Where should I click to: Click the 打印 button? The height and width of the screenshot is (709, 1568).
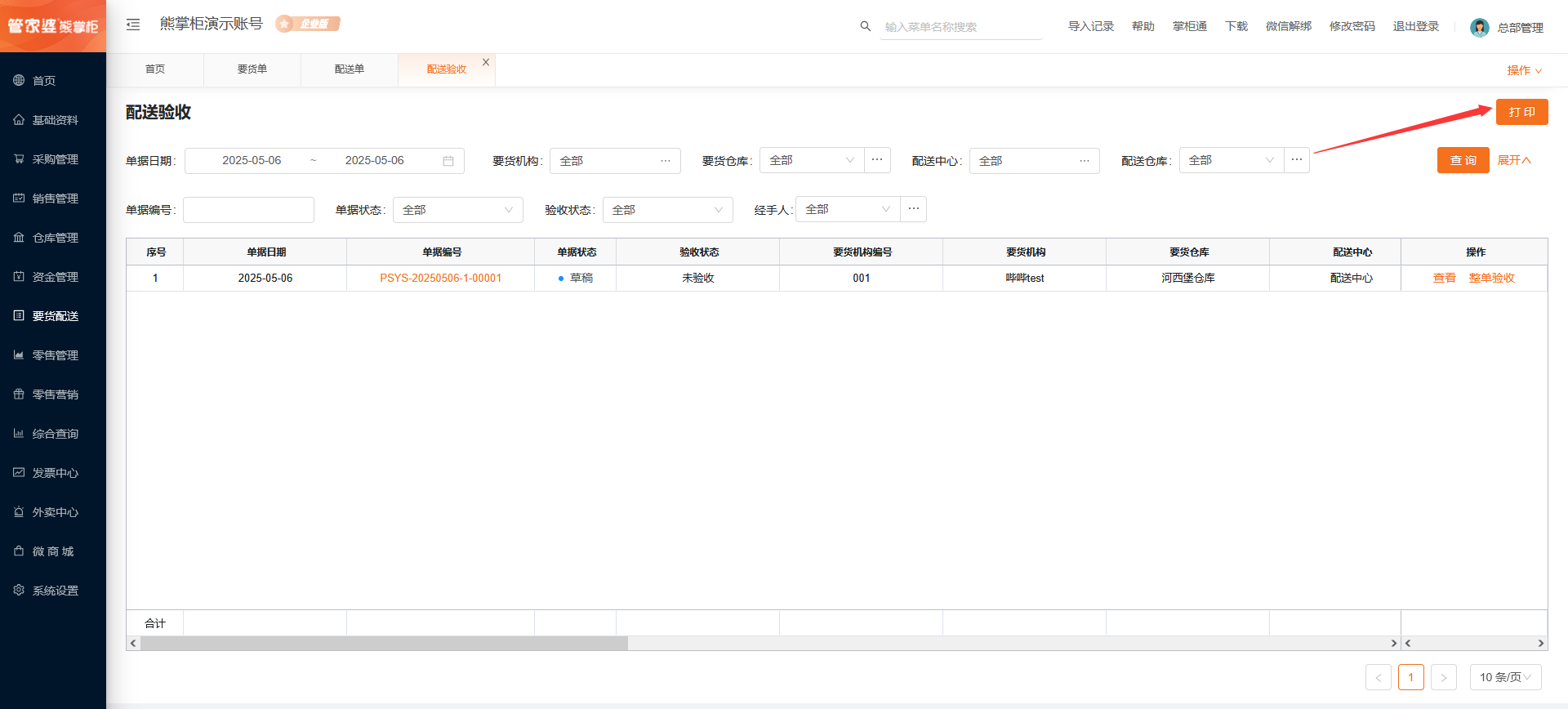coord(1522,112)
